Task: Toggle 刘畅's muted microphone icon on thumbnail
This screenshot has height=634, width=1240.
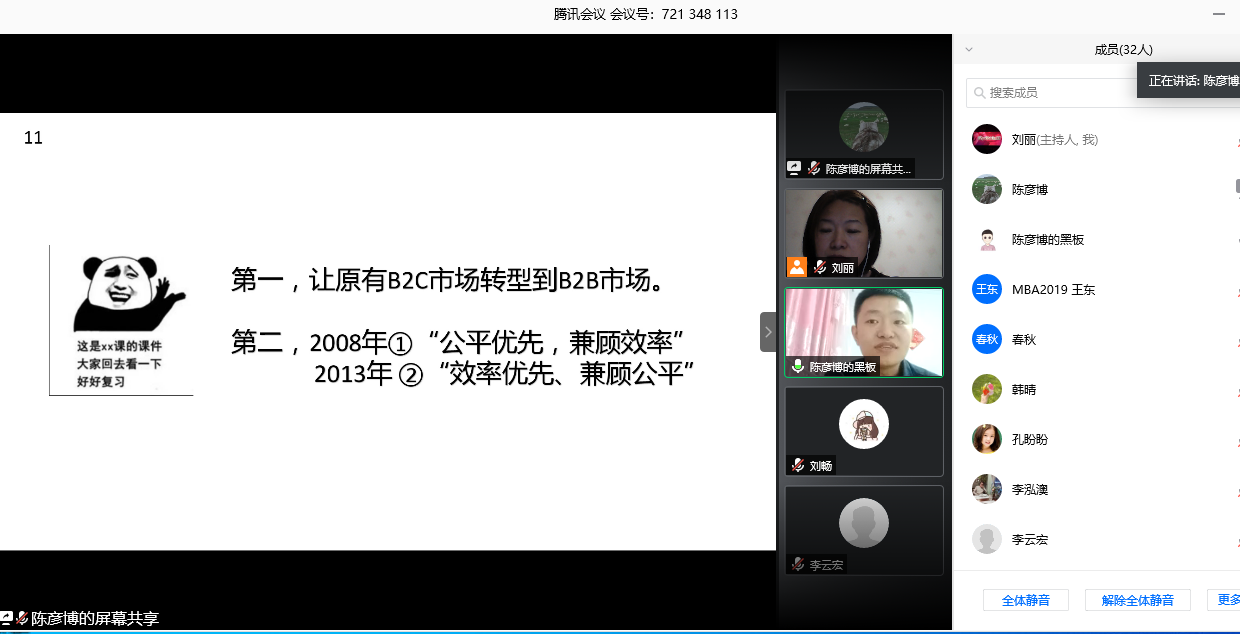Action: click(x=798, y=466)
